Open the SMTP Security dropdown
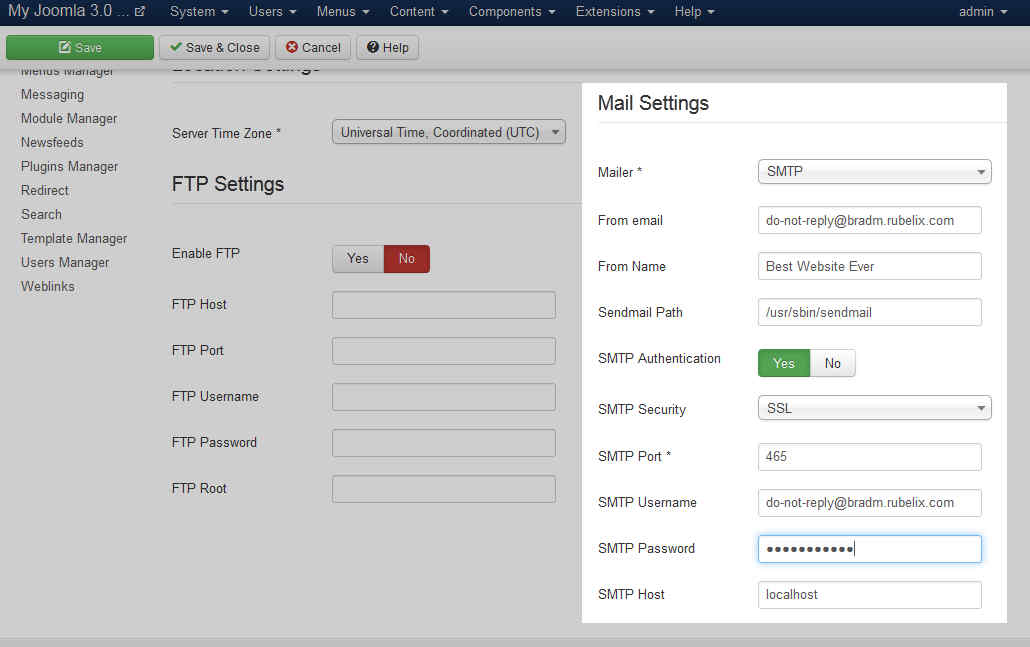 [874, 408]
